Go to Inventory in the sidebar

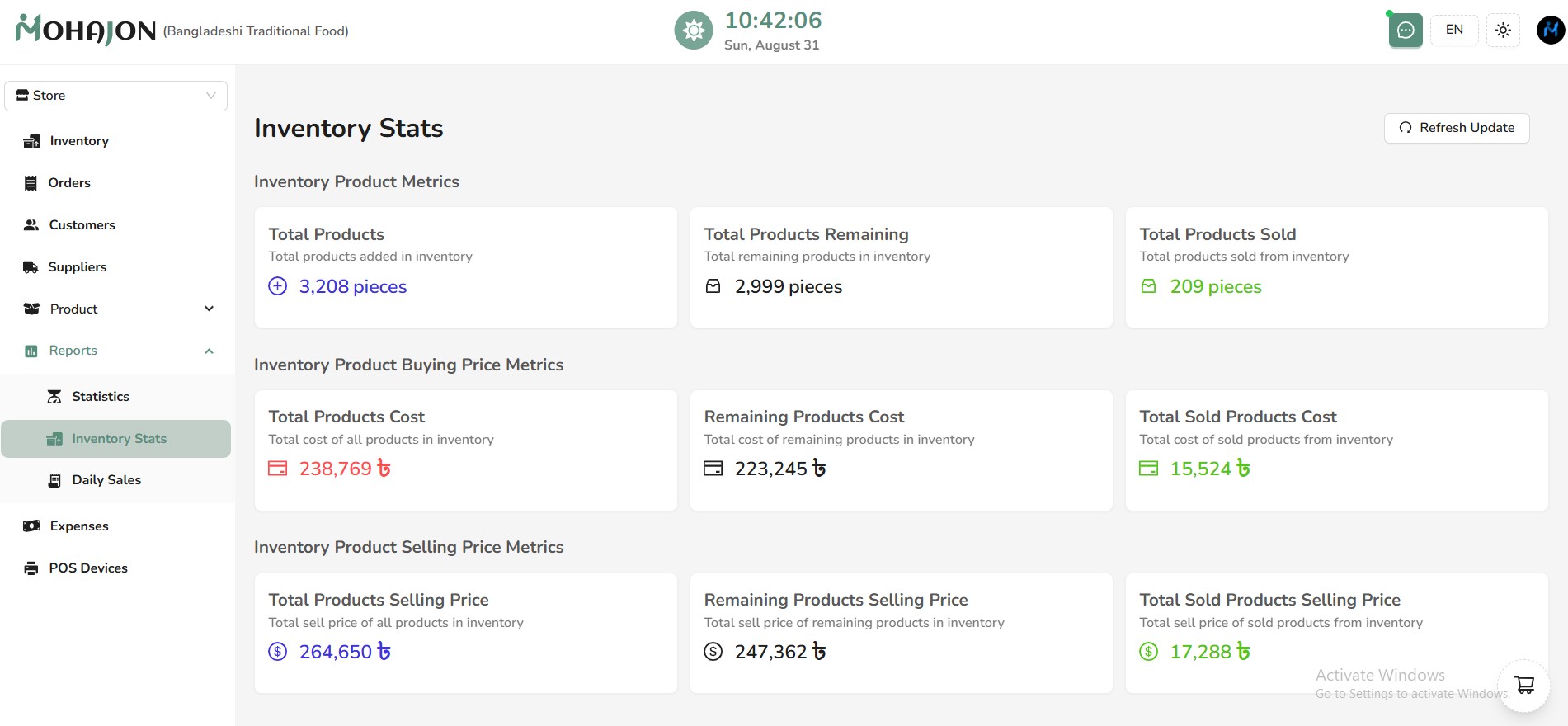pyautogui.click(x=78, y=141)
